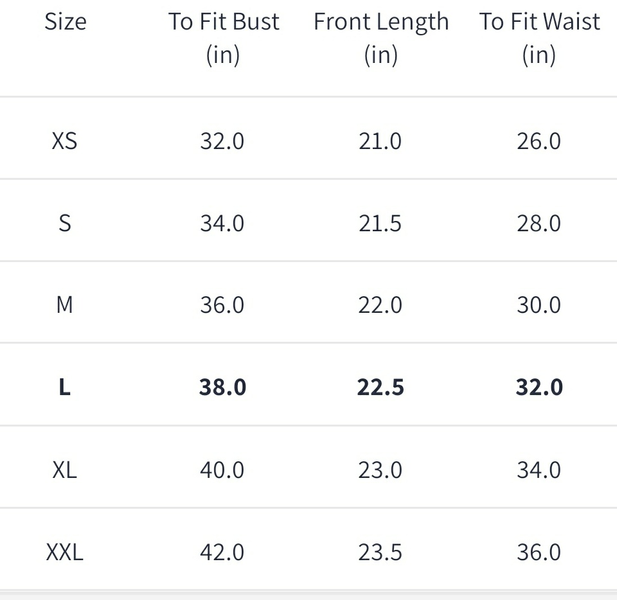
Task: Select the M size label
Action: coord(64,305)
